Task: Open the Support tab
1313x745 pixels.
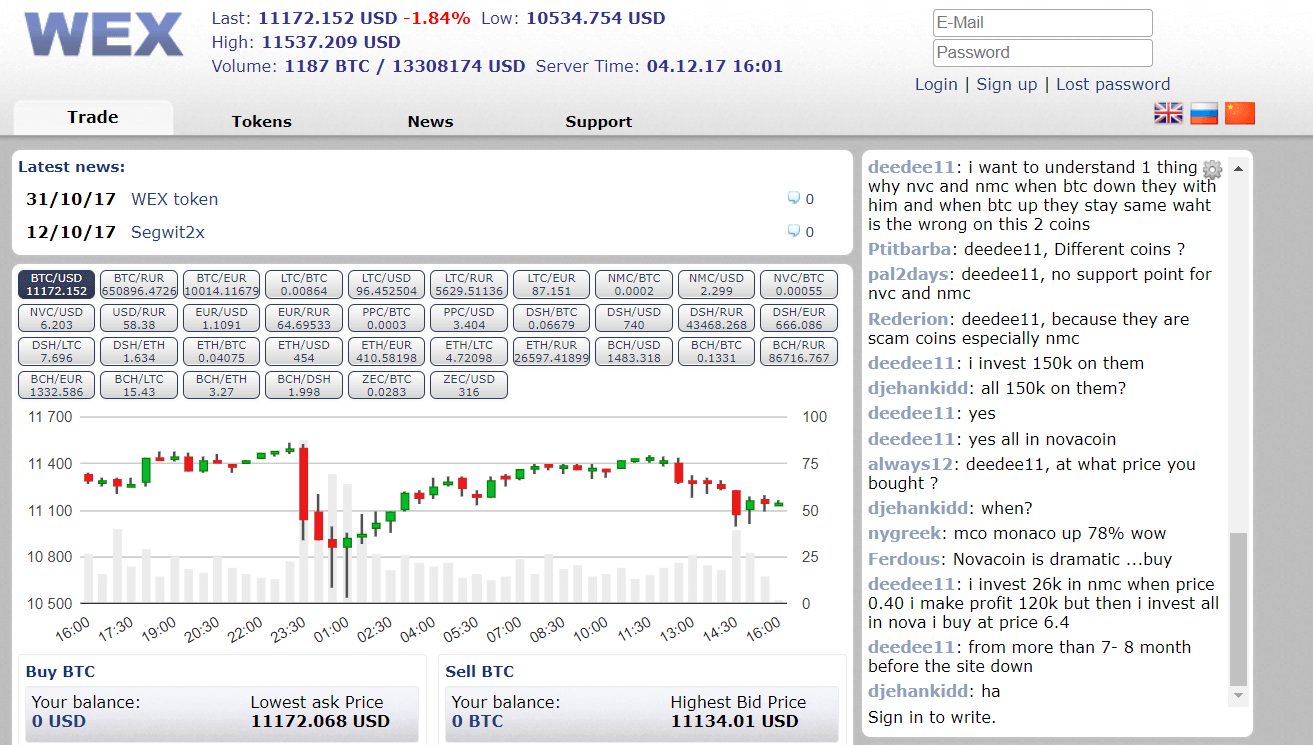Action: click(598, 121)
